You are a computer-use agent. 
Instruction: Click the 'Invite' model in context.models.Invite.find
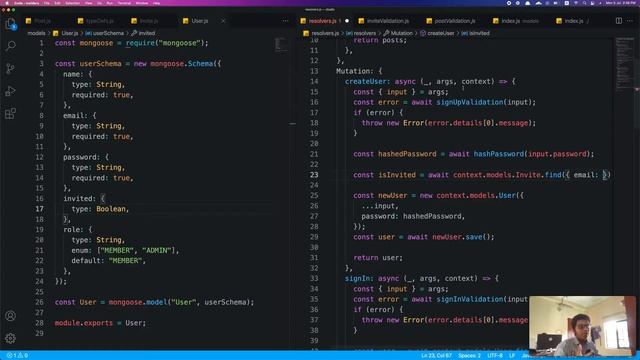coord(528,175)
